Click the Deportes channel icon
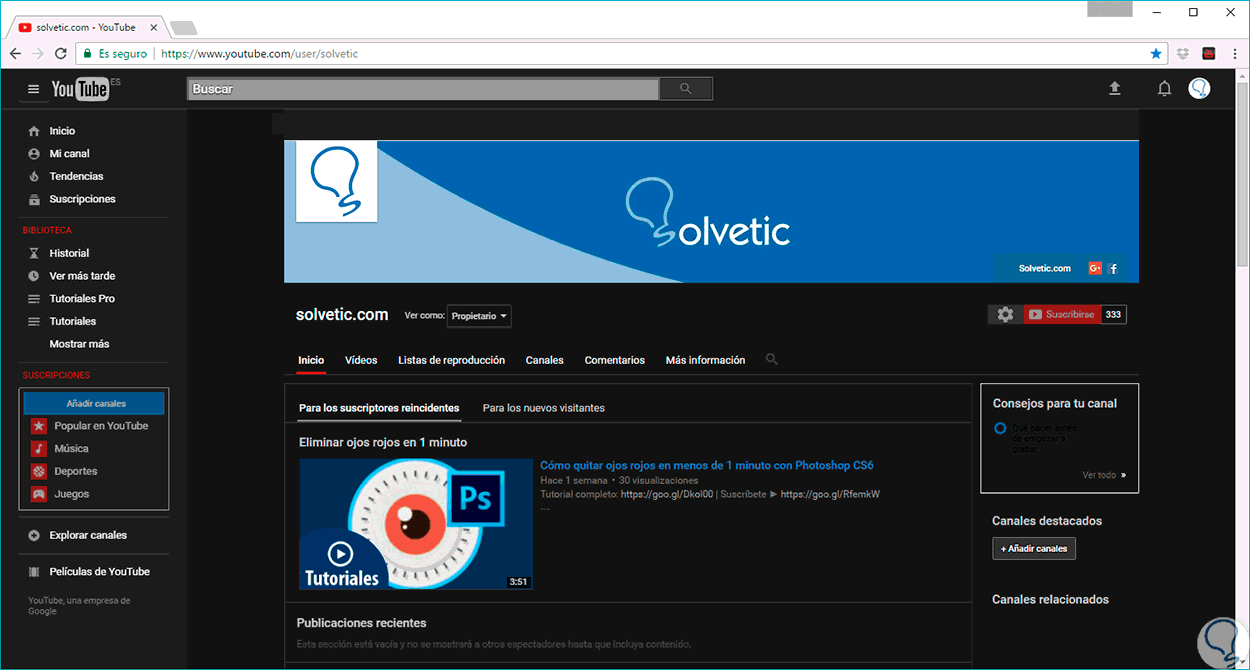 pos(38,471)
